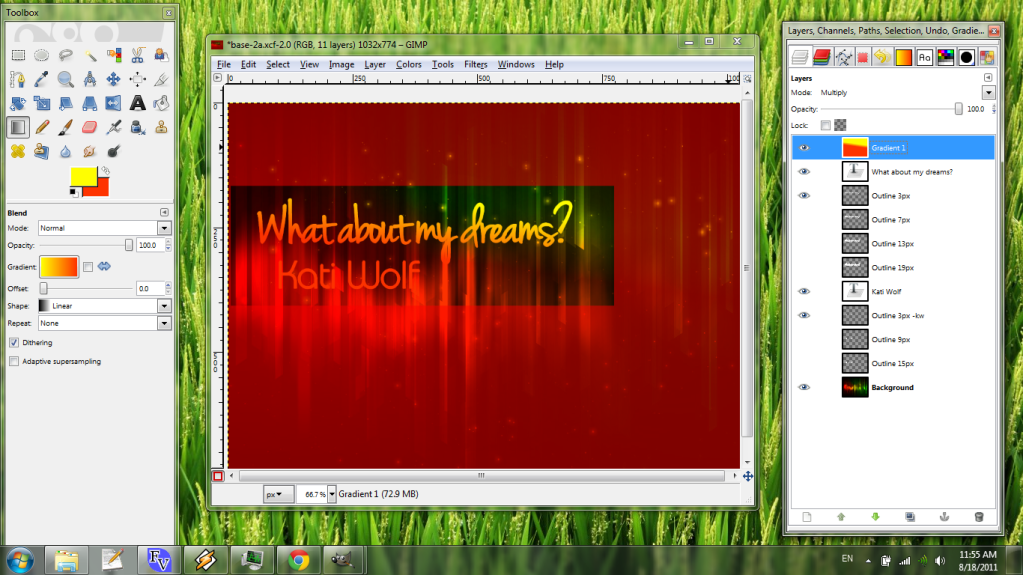Switch to the Undo History tab
Screen dimensions: 1023x575
882,57
